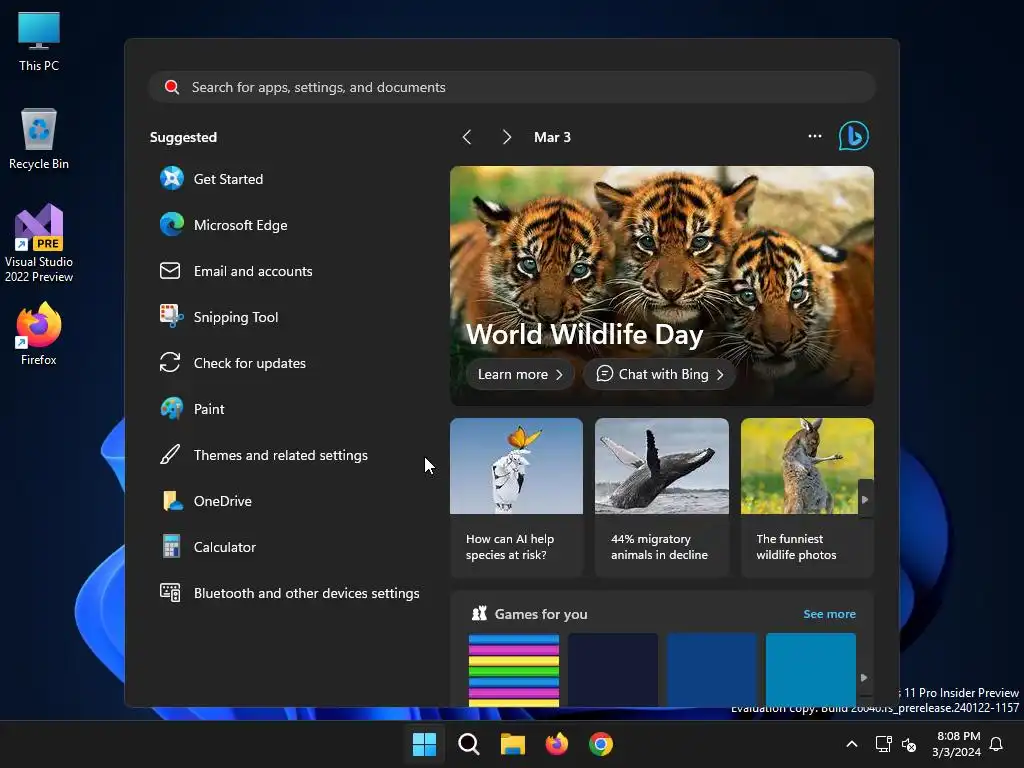Viewport: 1024px width, 768px height.
Task: Click See more games link
Action: (x=829, y=614)
